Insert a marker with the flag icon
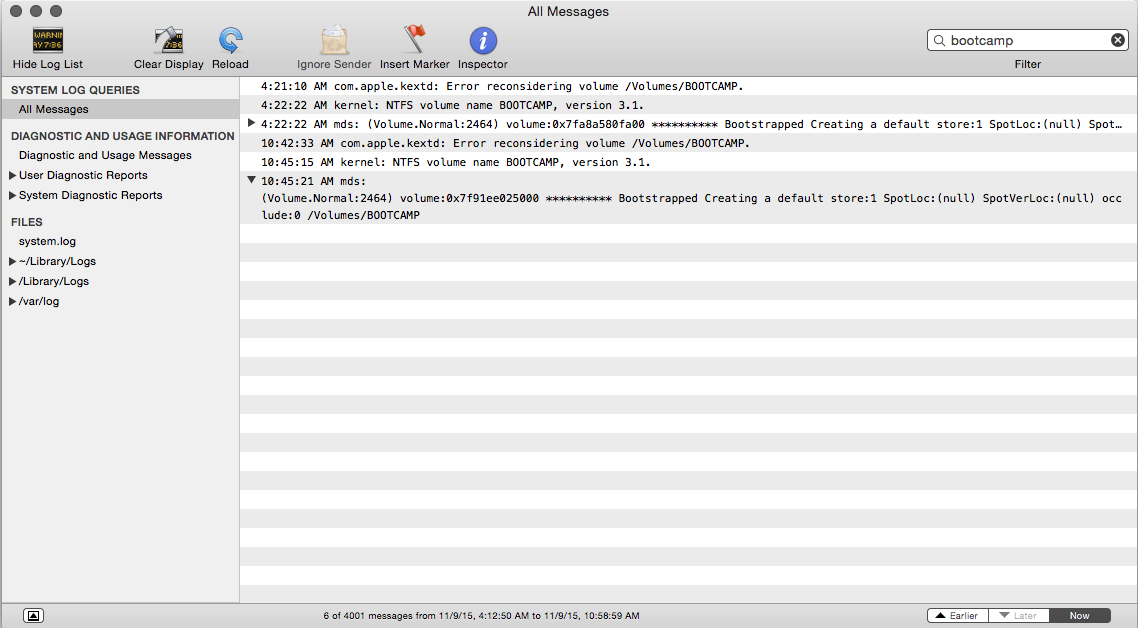This screenshot has height=628, width=1138. (x=414, y=39)
